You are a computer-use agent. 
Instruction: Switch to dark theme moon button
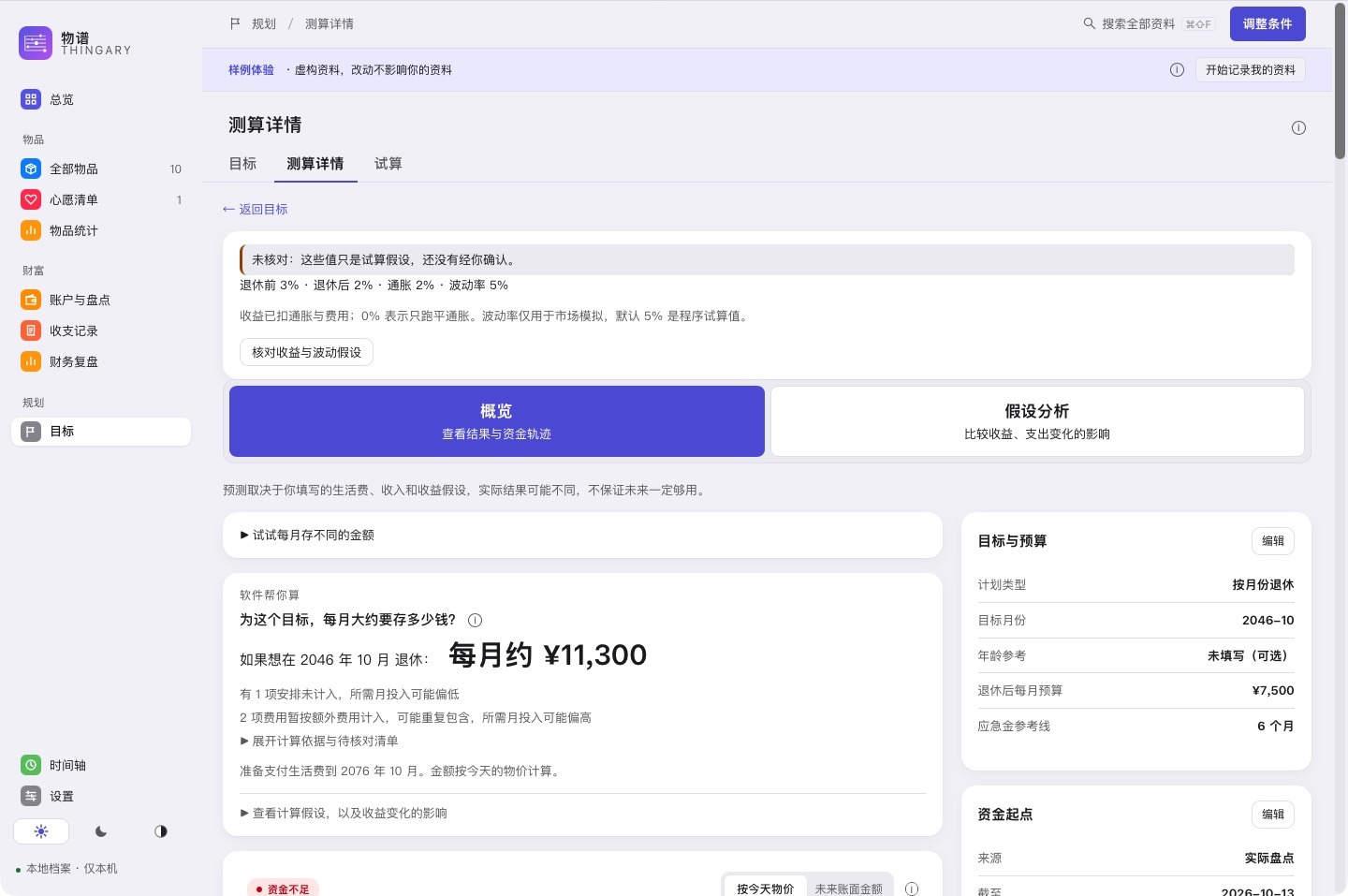[x=101, y=831]
